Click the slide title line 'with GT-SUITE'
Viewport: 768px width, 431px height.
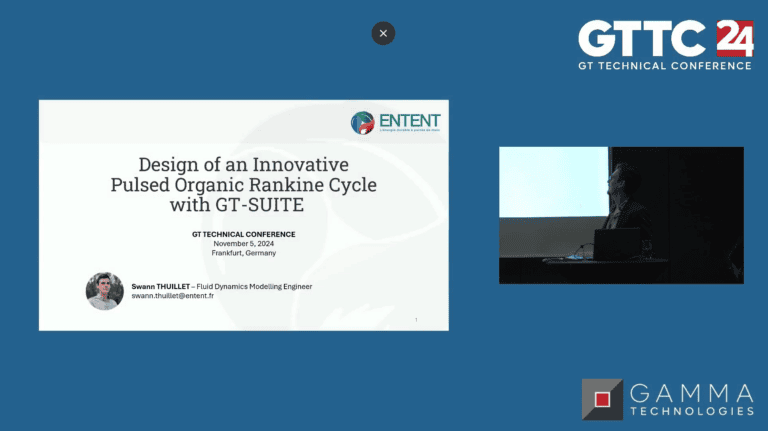237,205
